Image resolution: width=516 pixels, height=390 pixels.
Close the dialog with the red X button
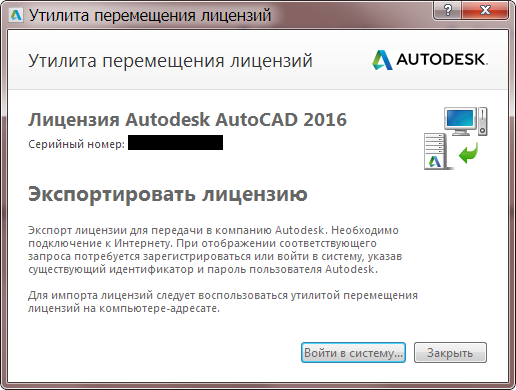coord(485,10)
